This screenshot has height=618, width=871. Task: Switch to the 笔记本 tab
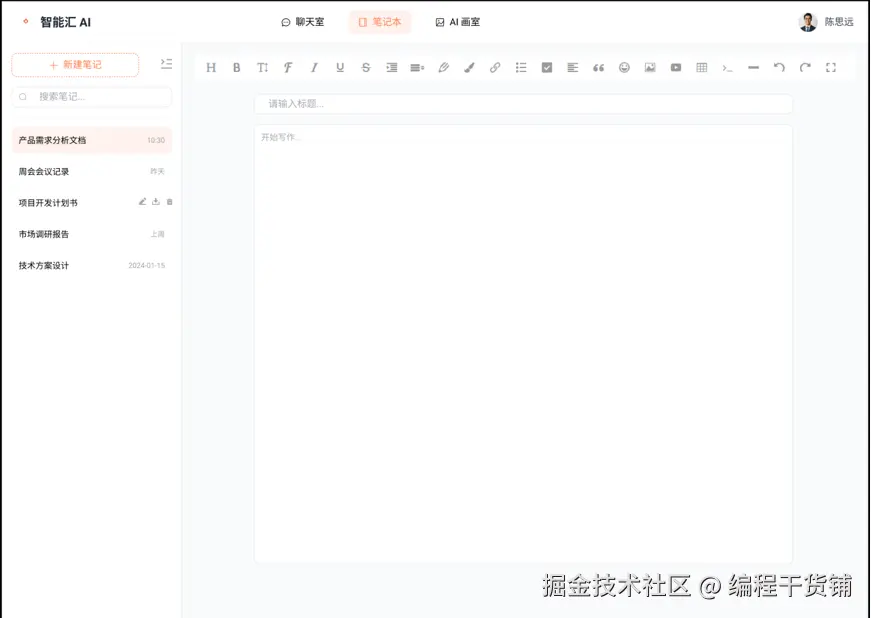pyautogui.click(x=380, y=22)
